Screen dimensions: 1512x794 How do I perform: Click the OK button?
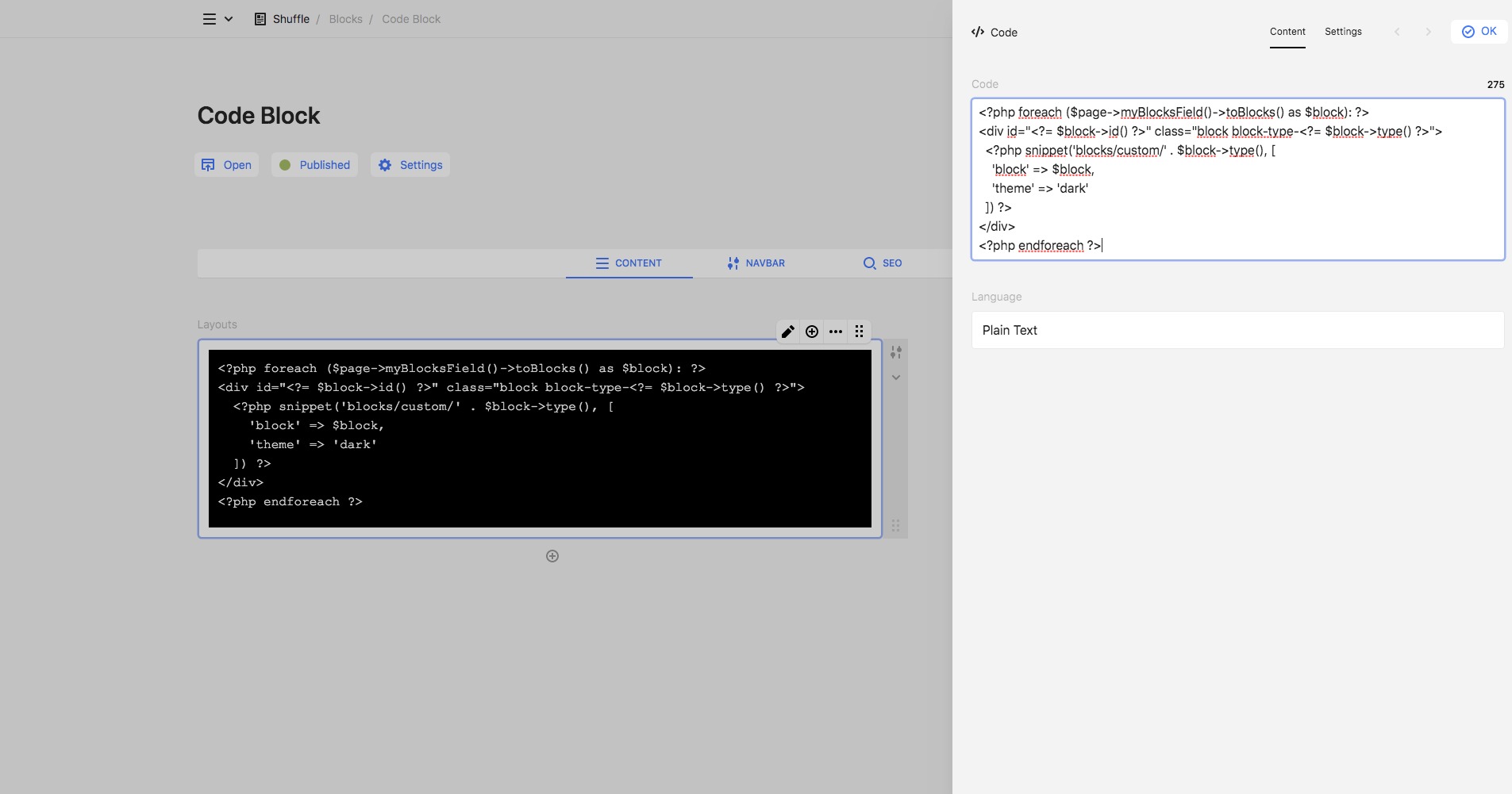pos(1479,32)
